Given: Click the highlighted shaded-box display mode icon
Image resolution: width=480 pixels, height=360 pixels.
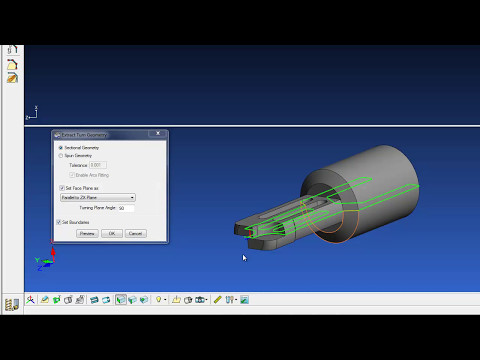Looking at the screenshot, I should pos(121,300).
